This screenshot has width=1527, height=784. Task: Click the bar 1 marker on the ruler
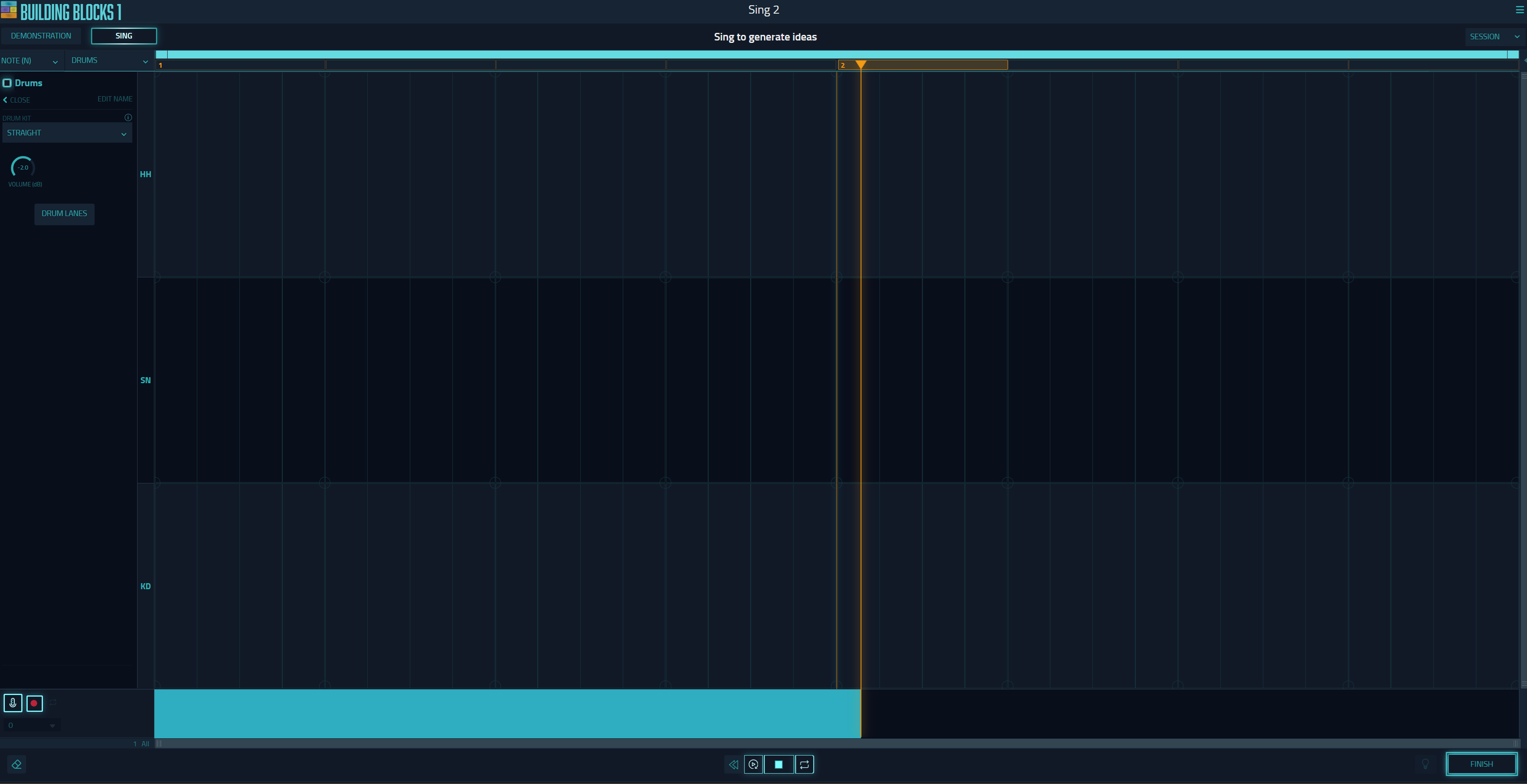tap(161, 65)
